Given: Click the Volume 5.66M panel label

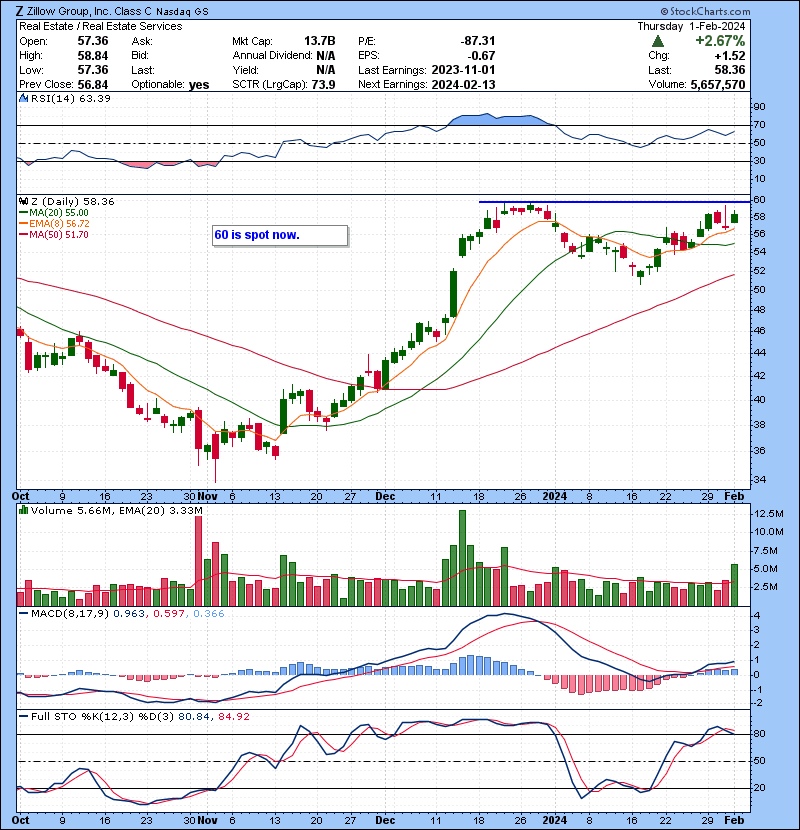Looking at the screenshot, I should coord(58,511).
